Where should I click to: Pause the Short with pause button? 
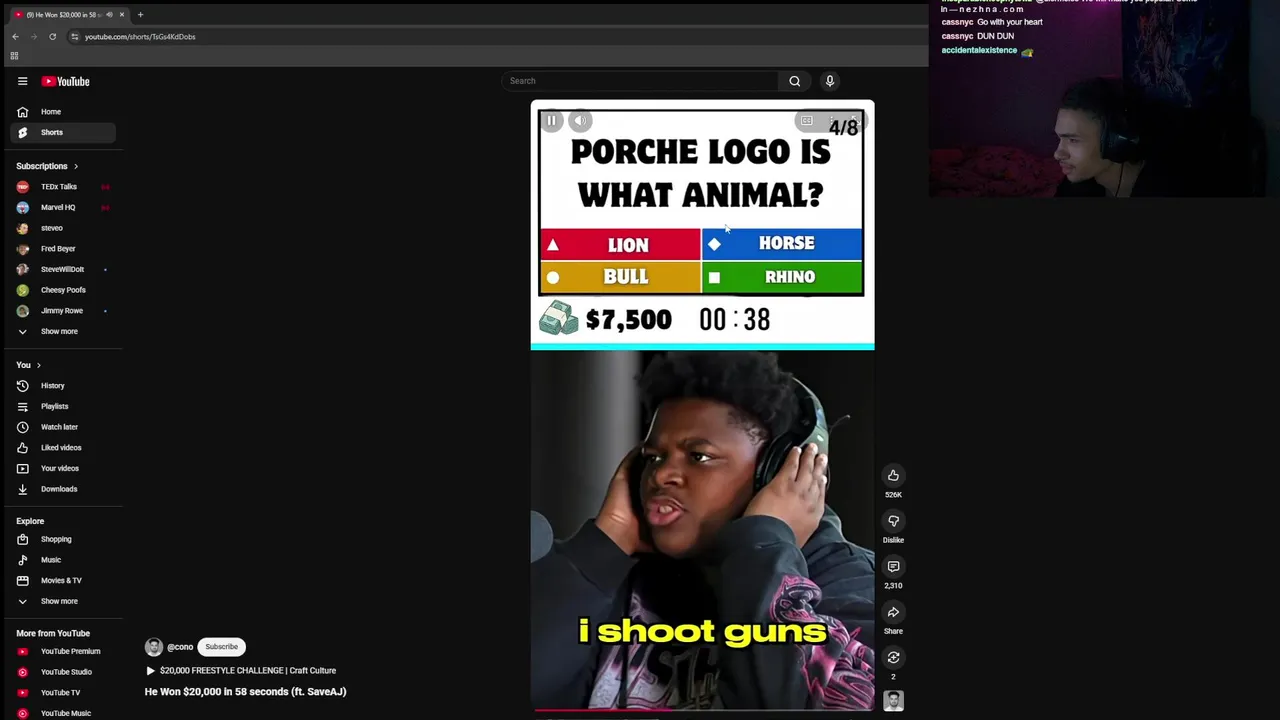click(x=551, y=120)
